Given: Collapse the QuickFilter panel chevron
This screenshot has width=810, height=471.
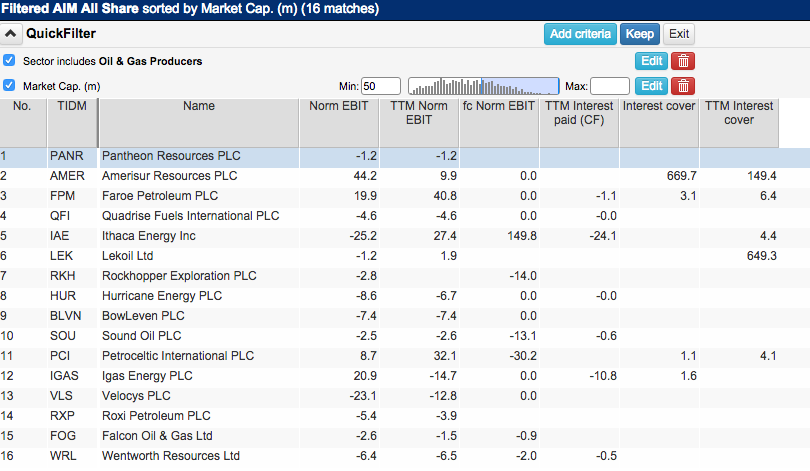Looking at the screenshot, I should 10,34.
